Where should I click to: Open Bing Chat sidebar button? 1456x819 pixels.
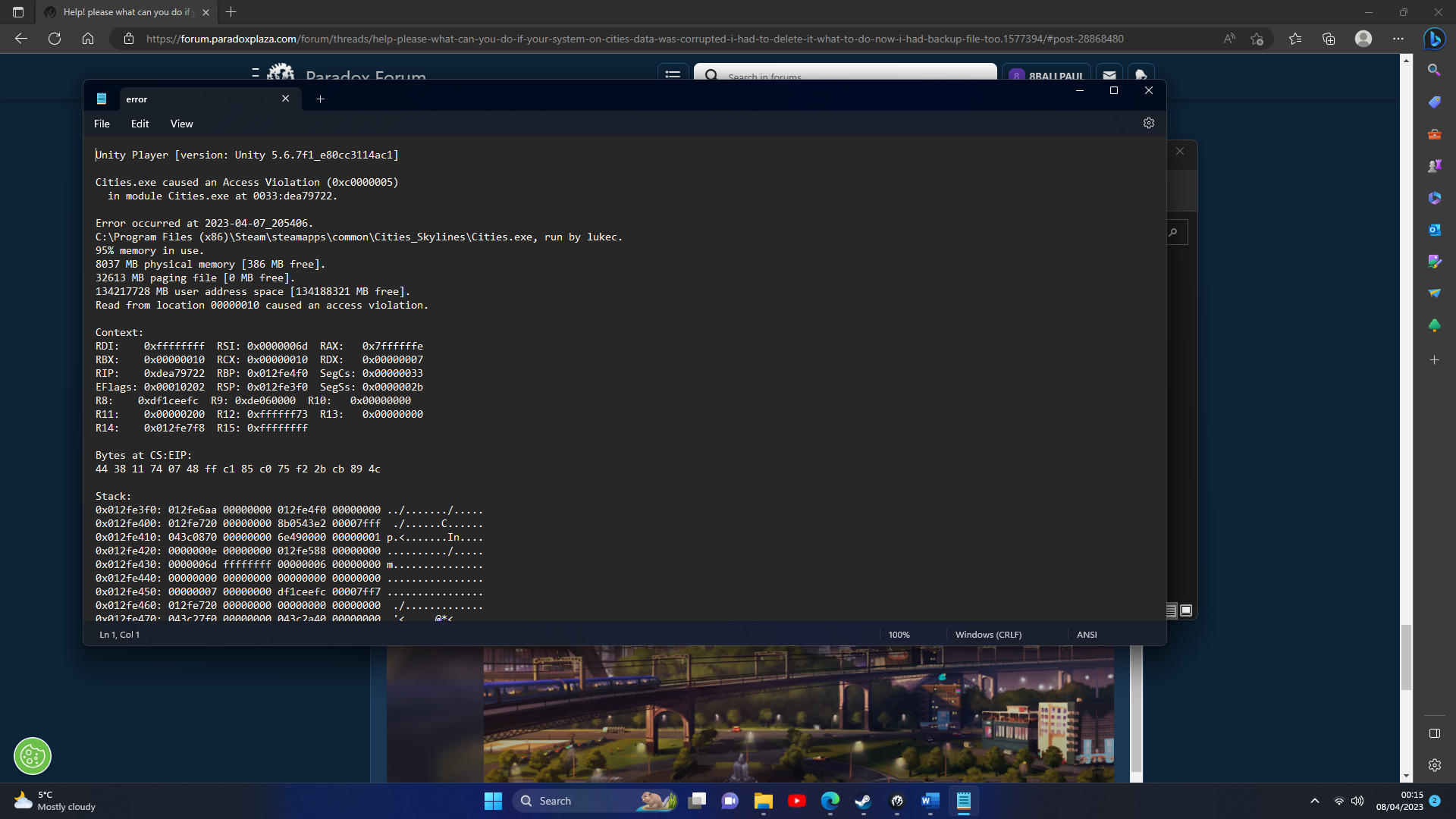pos(1434,39)
